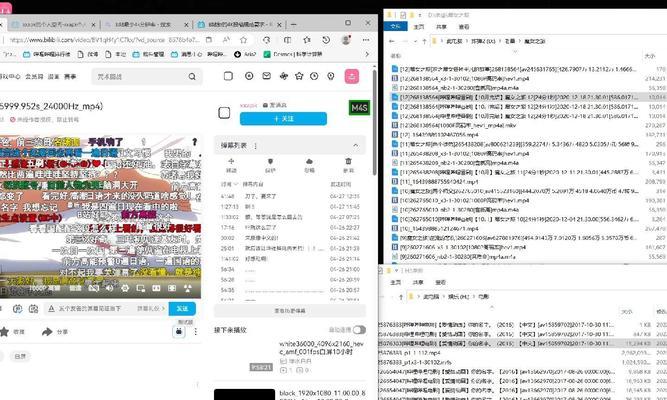Click the player volume speaker icon

point(109,288)
